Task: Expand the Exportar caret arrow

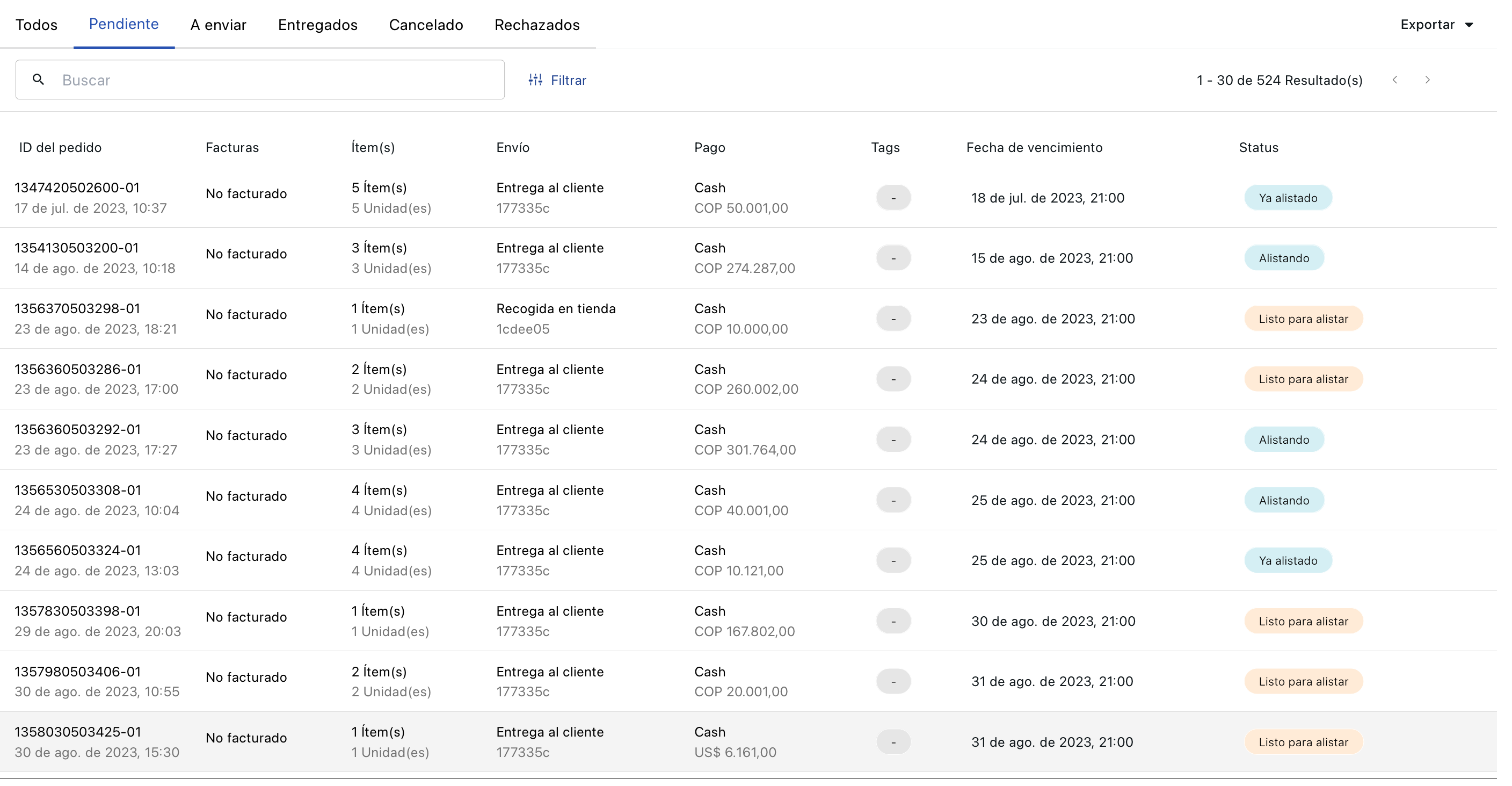Action: pos(1470,24)
